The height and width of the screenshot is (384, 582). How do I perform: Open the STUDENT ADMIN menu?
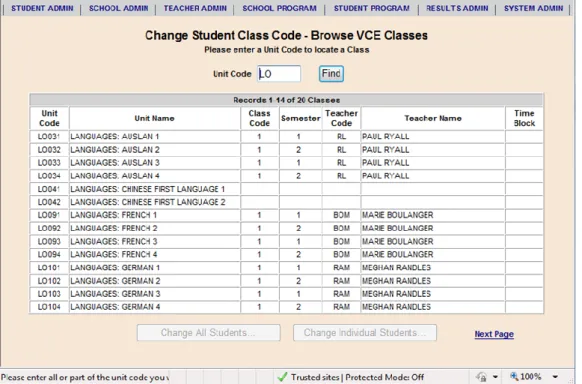[42, 8]
